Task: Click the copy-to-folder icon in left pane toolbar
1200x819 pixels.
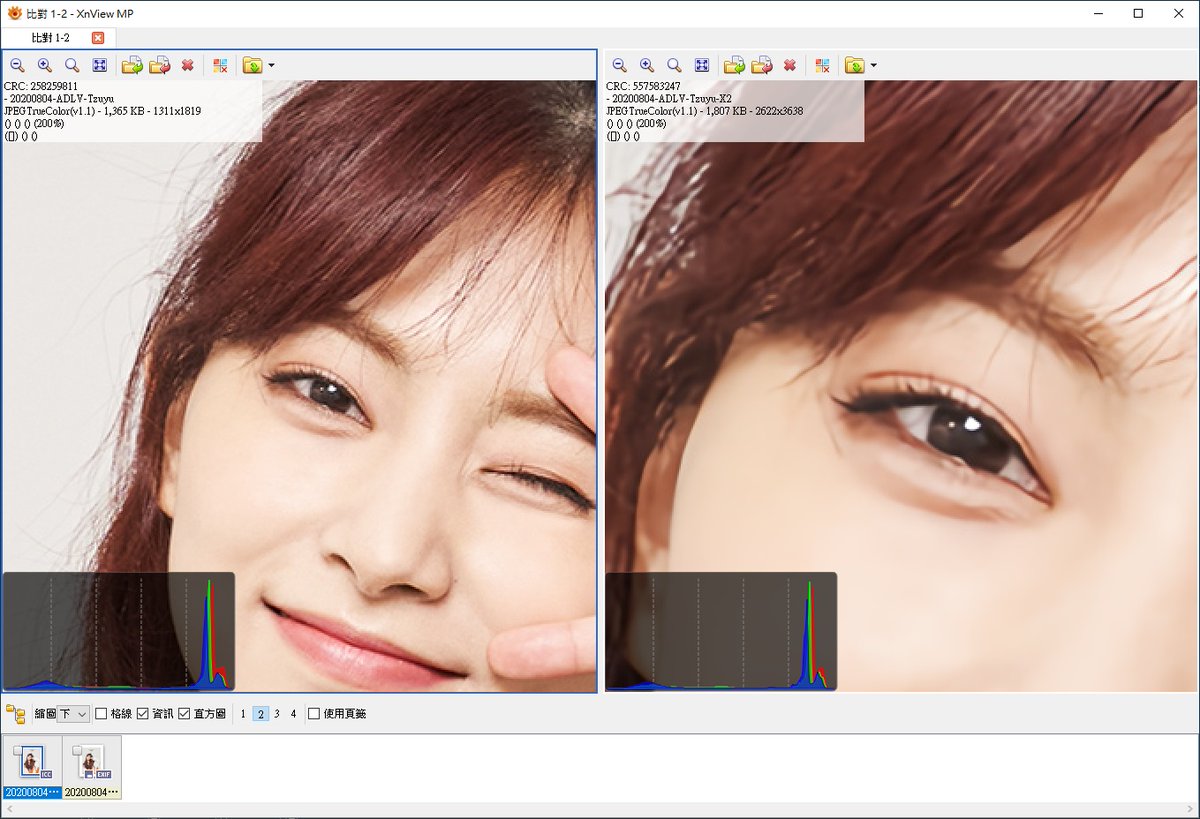Action: [132, 65]
